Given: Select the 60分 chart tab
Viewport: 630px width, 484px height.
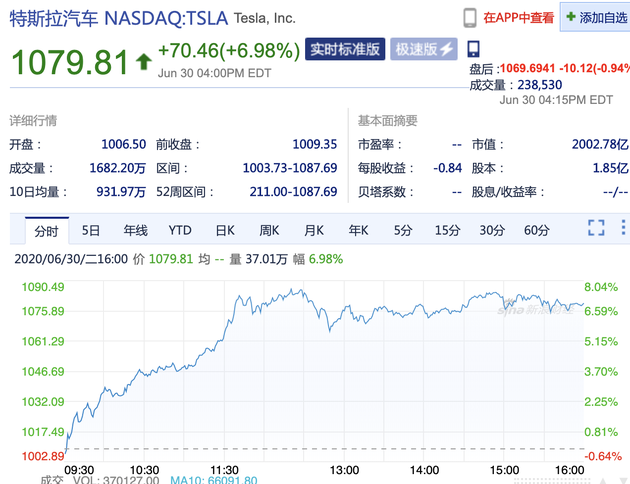Looking at the screenshot, I should (537, 231).
